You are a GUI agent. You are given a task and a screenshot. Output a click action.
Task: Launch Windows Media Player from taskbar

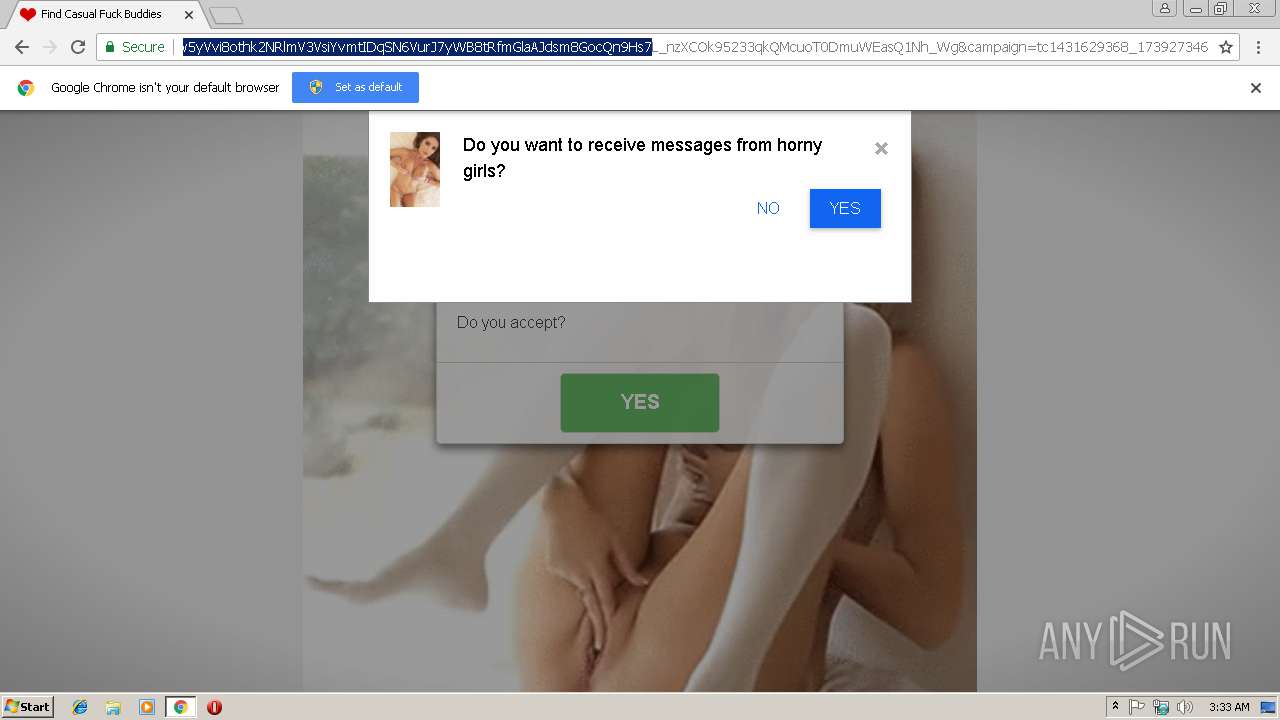point(147,707)
